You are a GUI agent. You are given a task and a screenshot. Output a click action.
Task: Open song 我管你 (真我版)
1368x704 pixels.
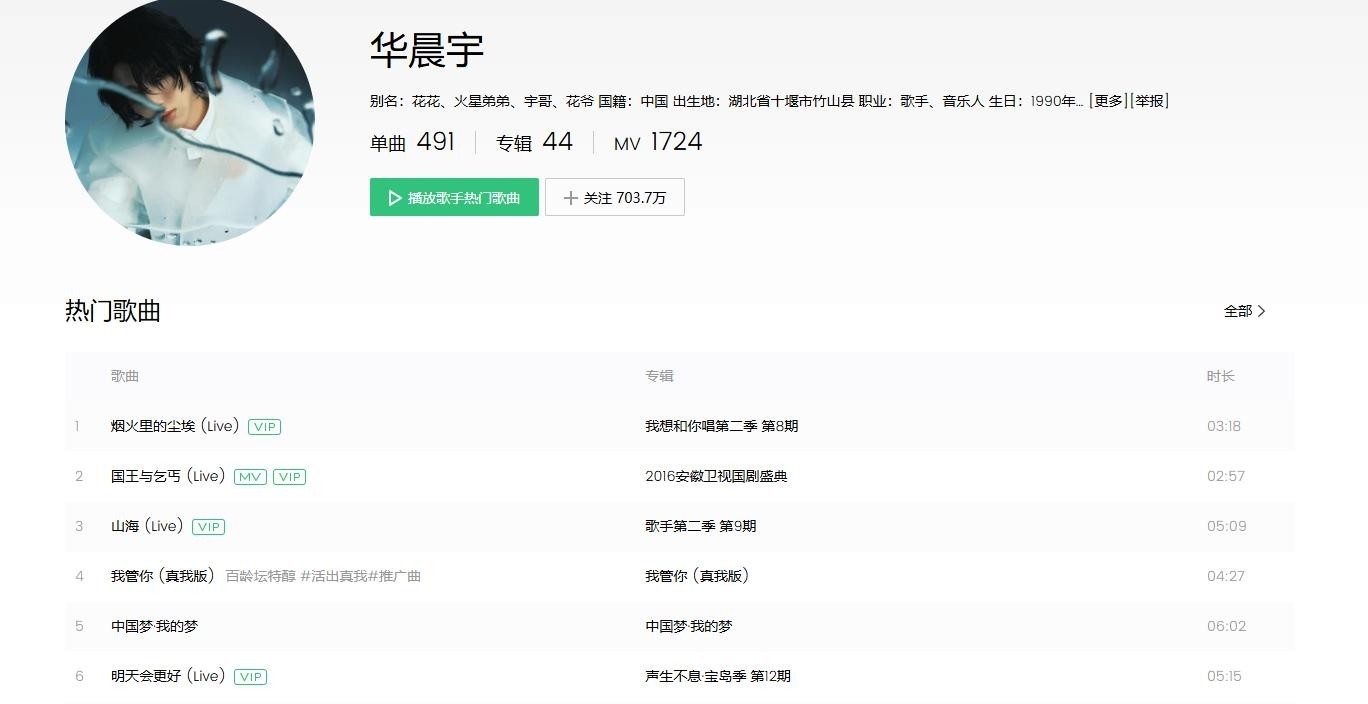[x=163, y=576]
